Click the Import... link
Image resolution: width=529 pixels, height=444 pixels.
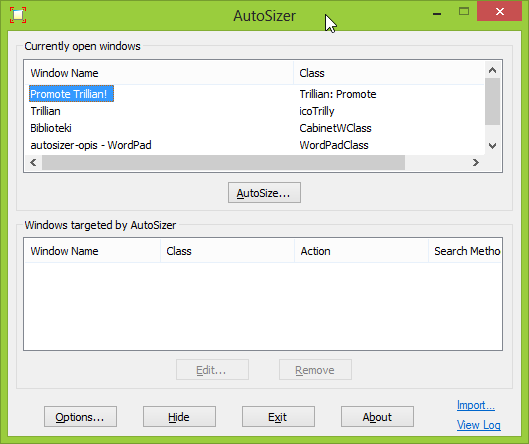tap(476, 405)
